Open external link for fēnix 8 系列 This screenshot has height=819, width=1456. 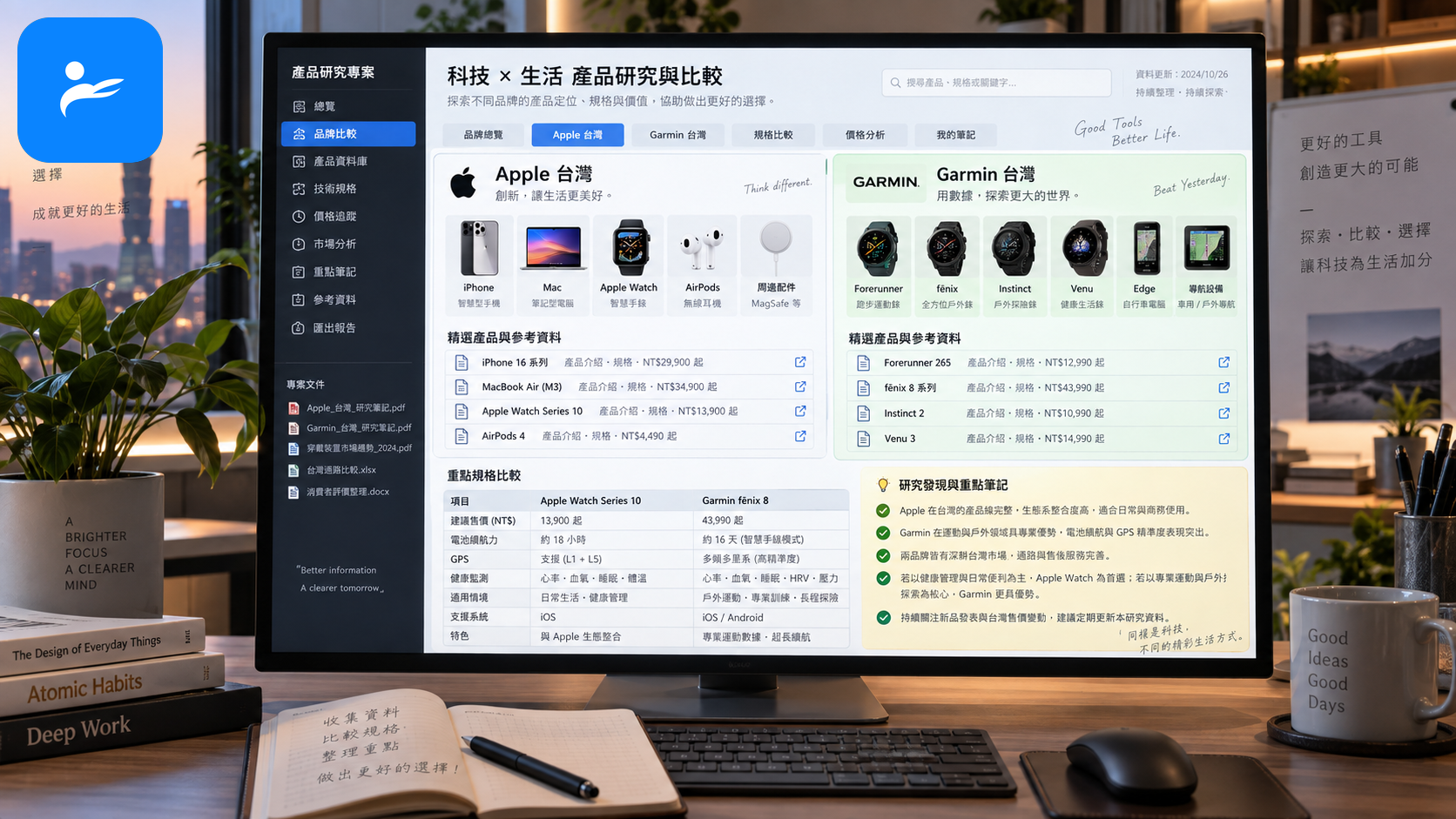(1224, 387)
